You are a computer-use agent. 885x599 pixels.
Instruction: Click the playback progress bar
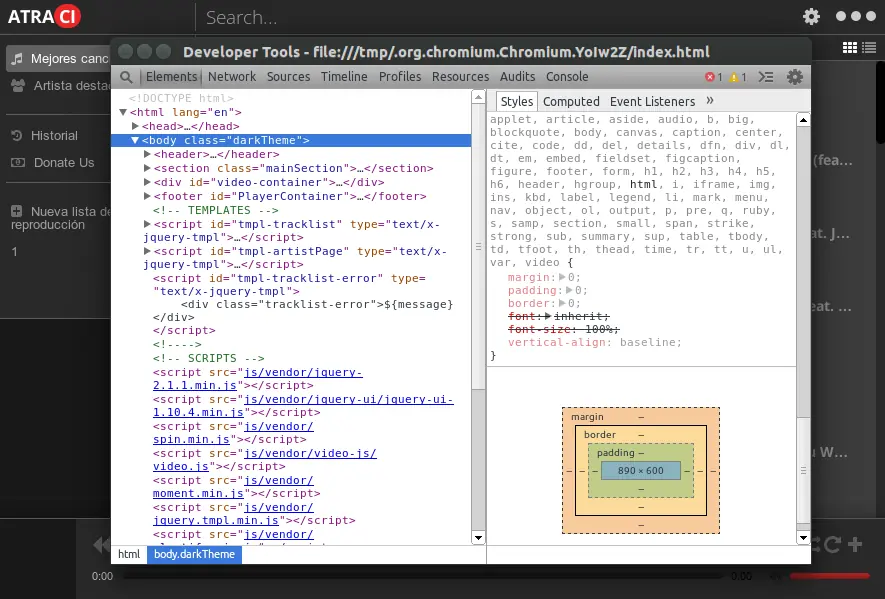pos(423,576)
